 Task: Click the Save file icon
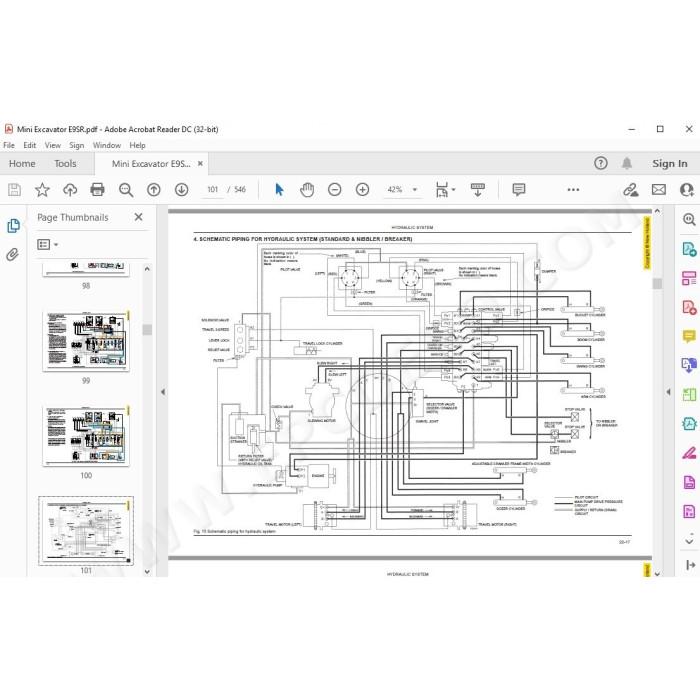click(x=14, y=190)
